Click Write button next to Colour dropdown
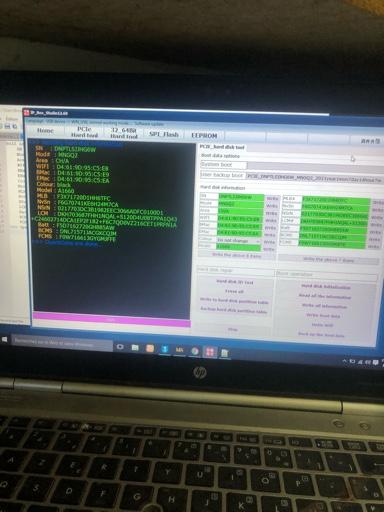The height and width of the screenshot is (512, 384). tap(269, 242)
